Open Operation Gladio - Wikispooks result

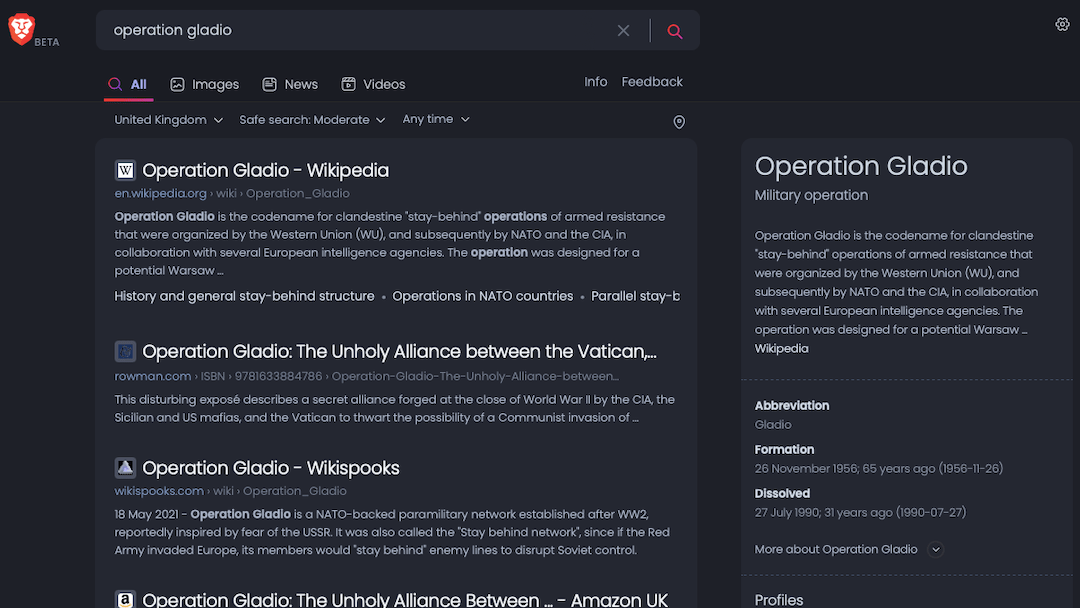[x=271, y=468]
